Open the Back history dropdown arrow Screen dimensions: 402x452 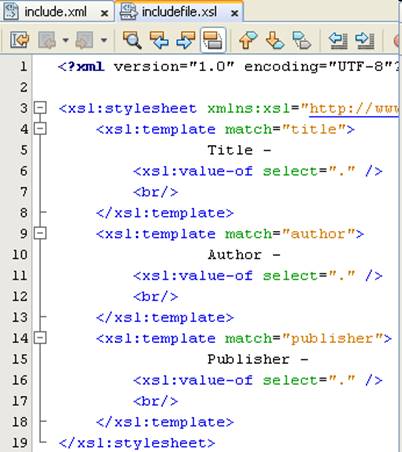(x=65, y=40)
